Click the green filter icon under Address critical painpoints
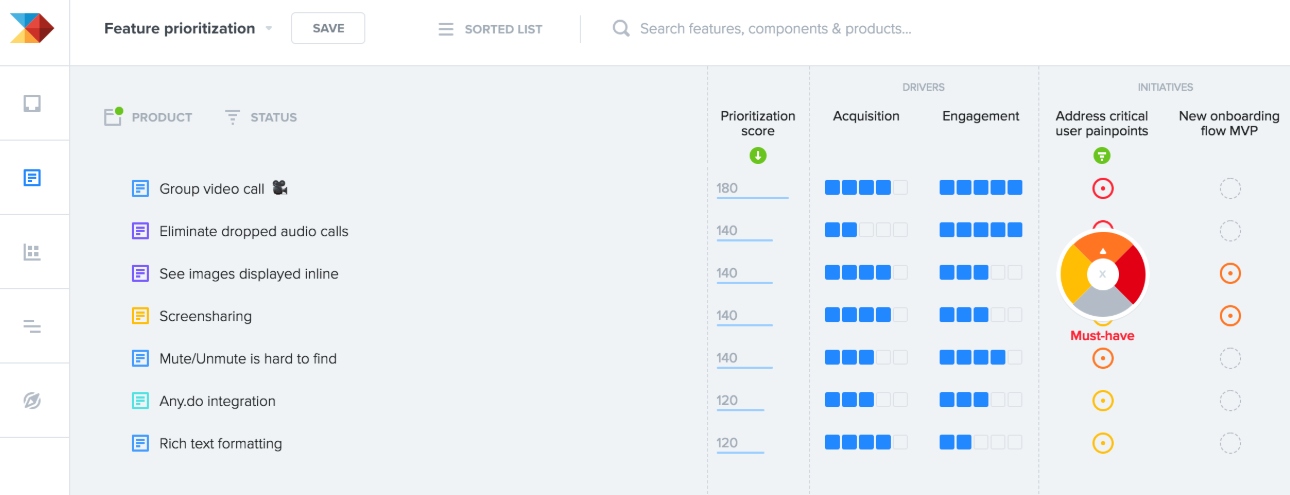 pyautogui.click(x=1101, y=155)
